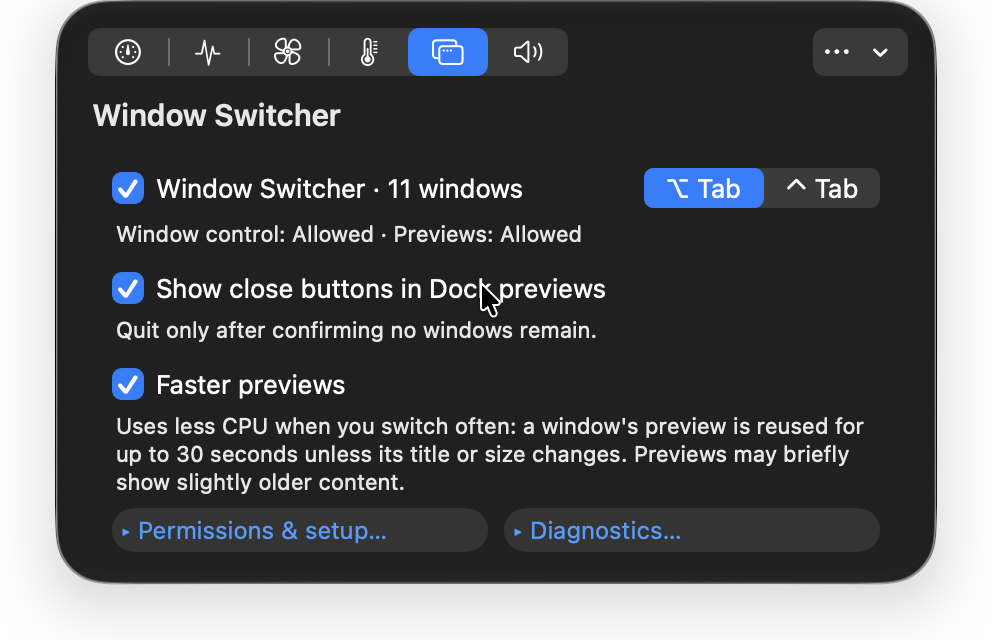Viewport: 992px width, 640px height.
Task: Open the dashboard gauge tab
Action: (128, 52)
